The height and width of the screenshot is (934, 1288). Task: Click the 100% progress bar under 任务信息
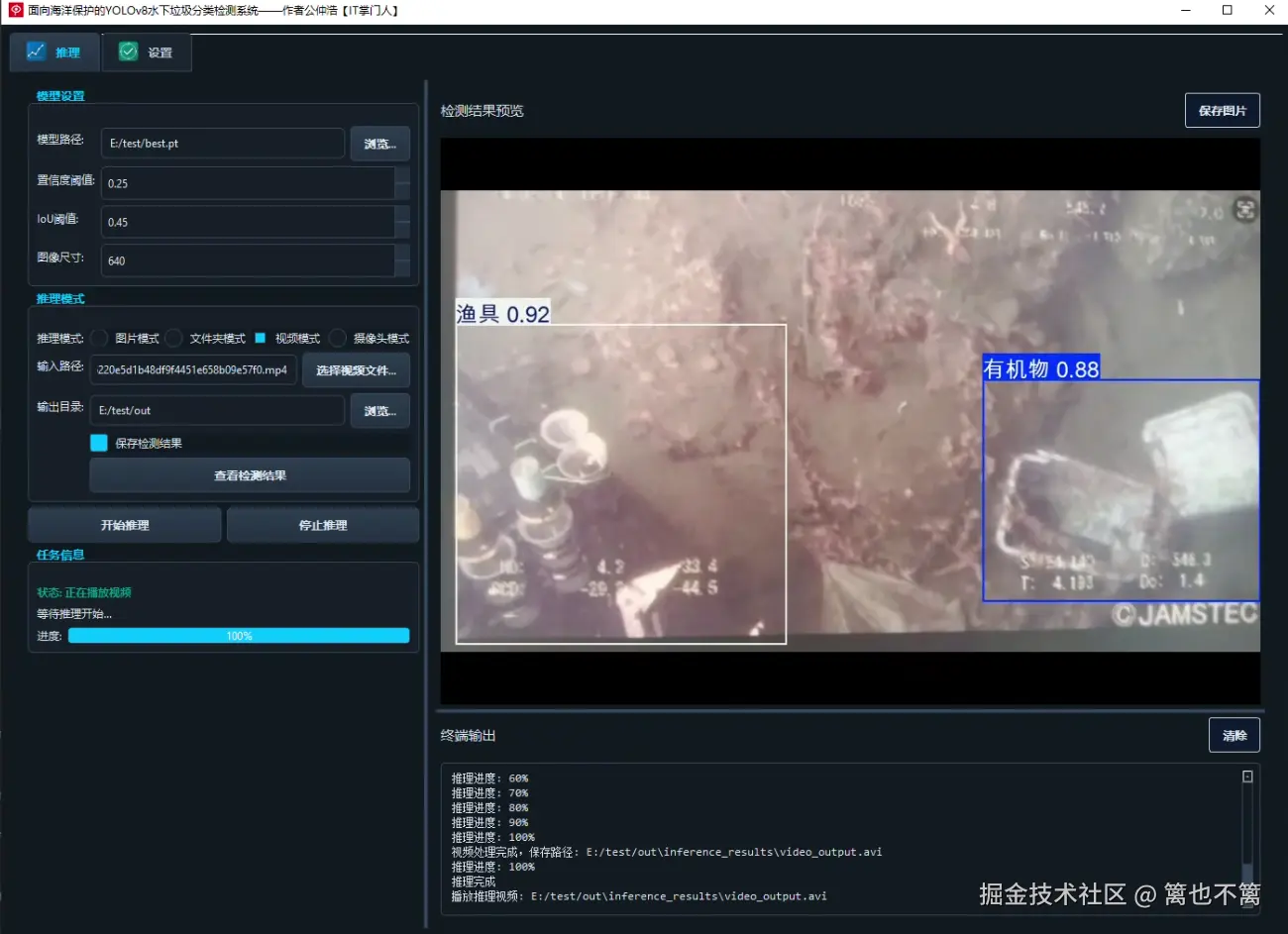coord(240,635)
